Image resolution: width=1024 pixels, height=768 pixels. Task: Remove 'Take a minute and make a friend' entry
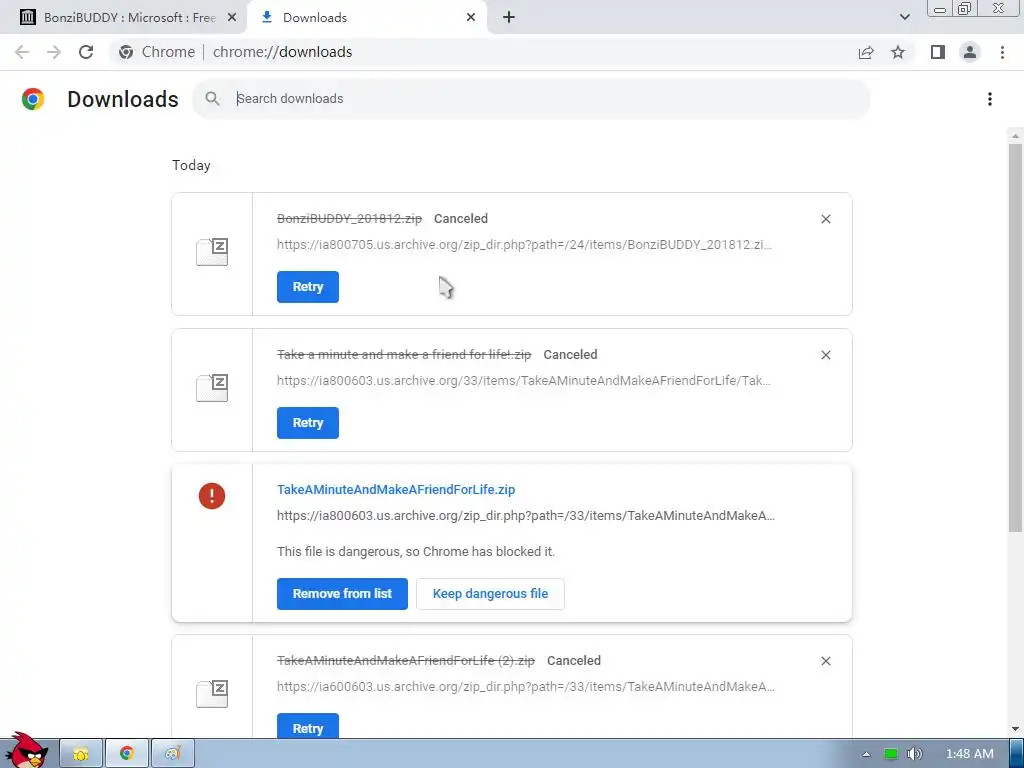coord(825,355)
